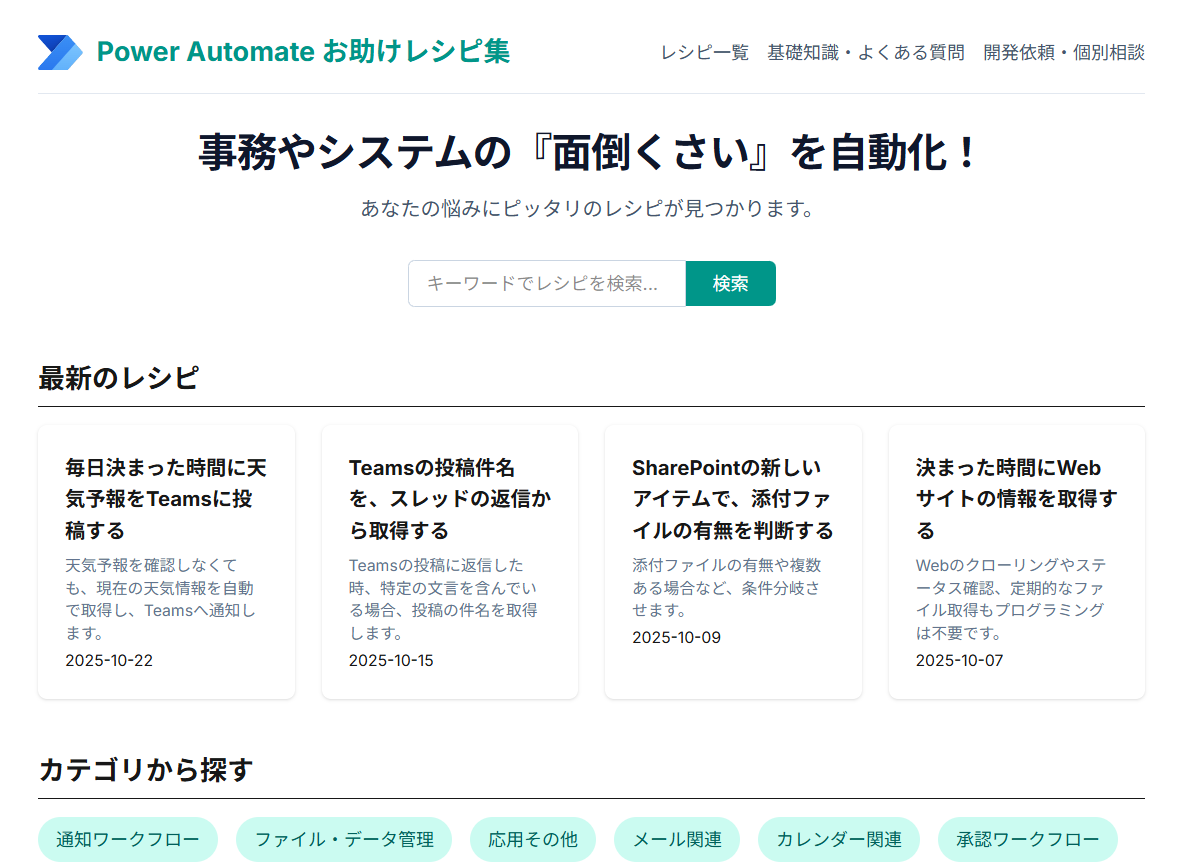Click the 2025-10-22 date on the weather recipe
This screenshot has height=868, width=1200.
pos(109,660)
